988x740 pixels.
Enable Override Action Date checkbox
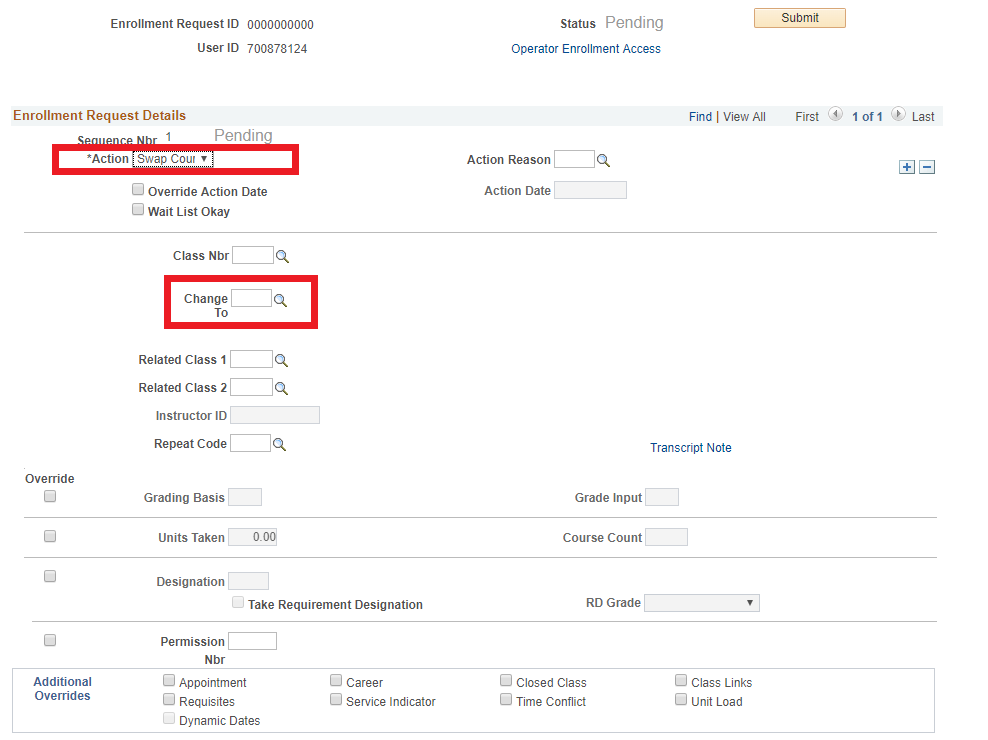tap(138, 189)
